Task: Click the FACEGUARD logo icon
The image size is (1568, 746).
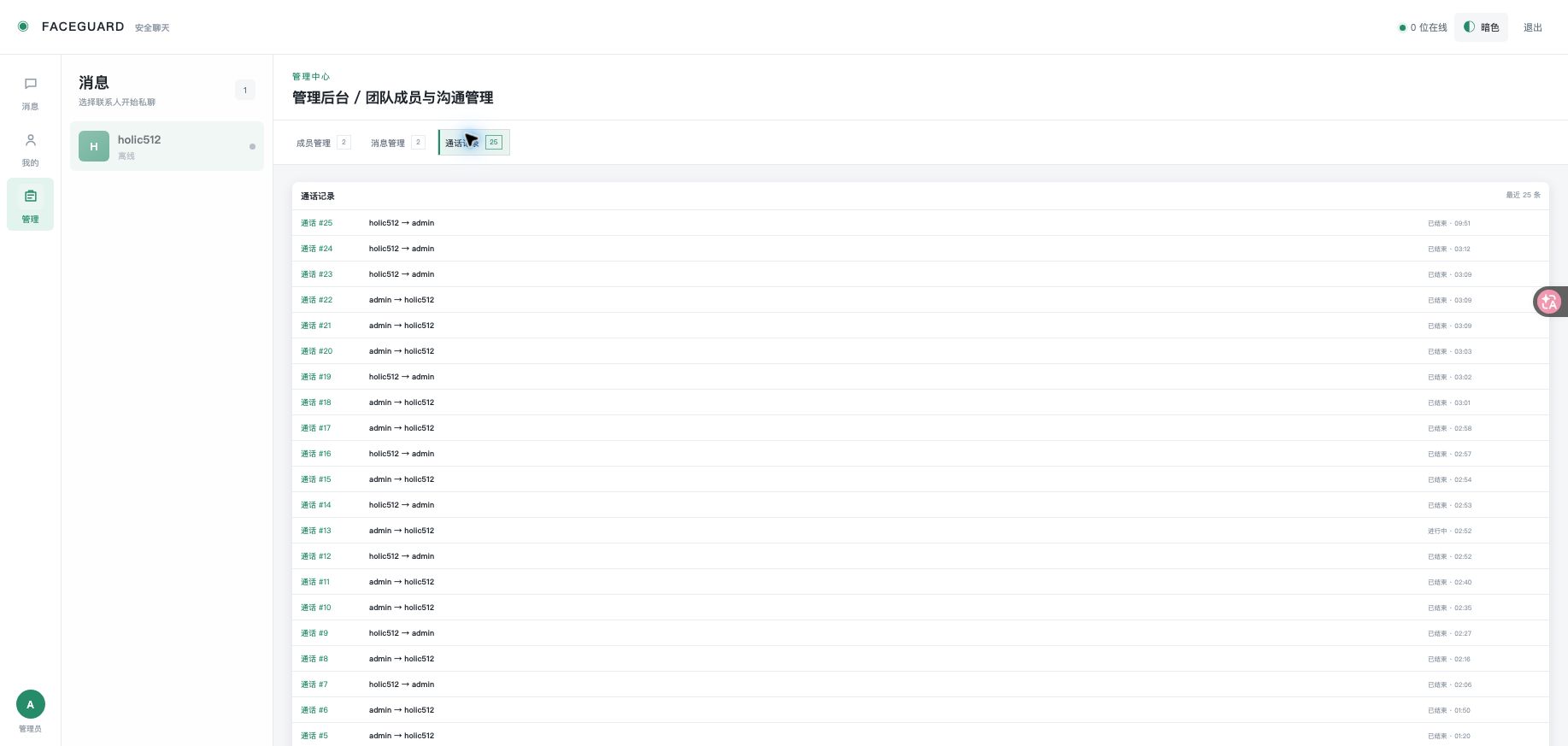Action: coord(23,26)
